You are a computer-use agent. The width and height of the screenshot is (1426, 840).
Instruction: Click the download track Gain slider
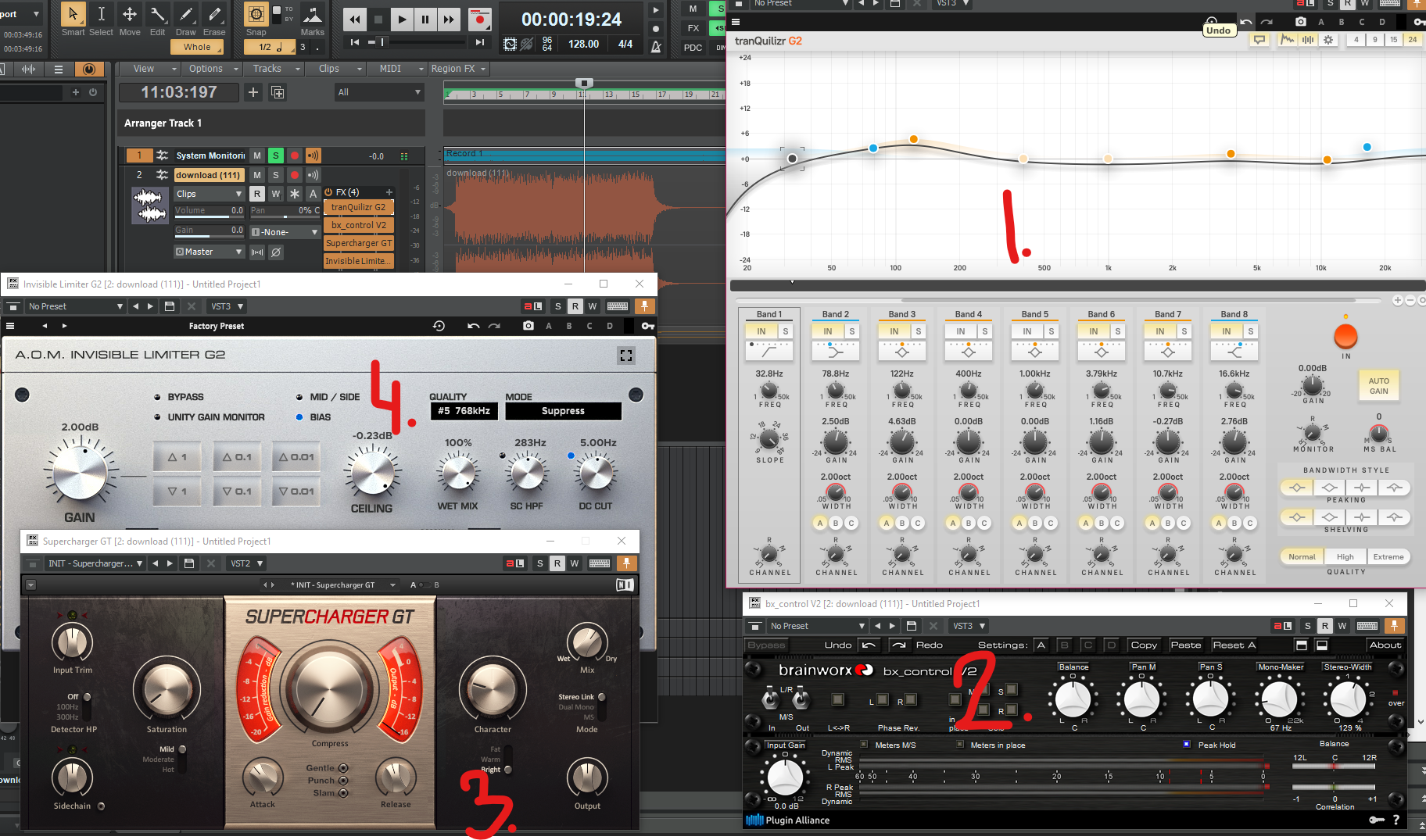click(209, 231)
